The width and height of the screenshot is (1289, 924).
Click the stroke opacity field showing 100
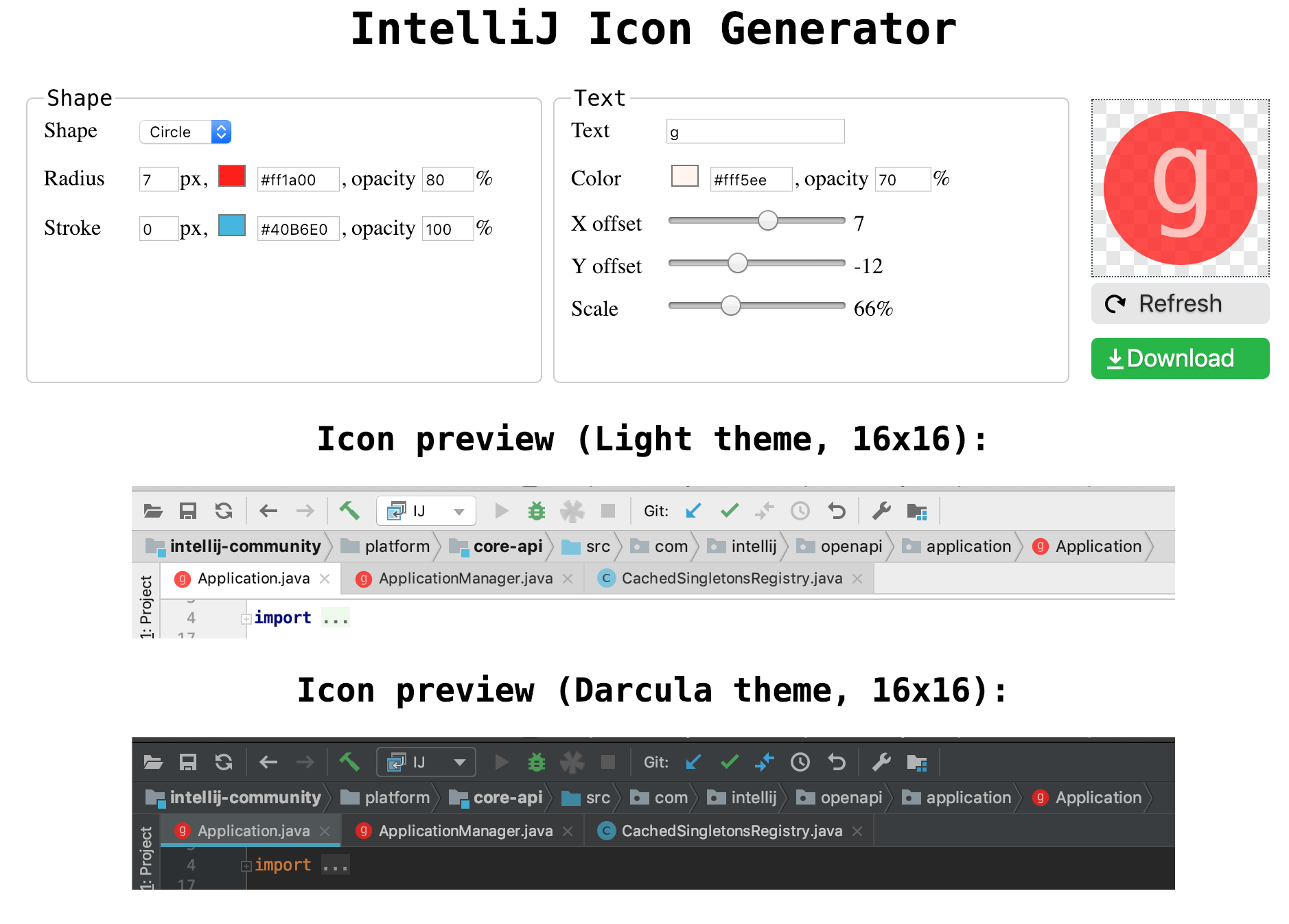(448, 229)
